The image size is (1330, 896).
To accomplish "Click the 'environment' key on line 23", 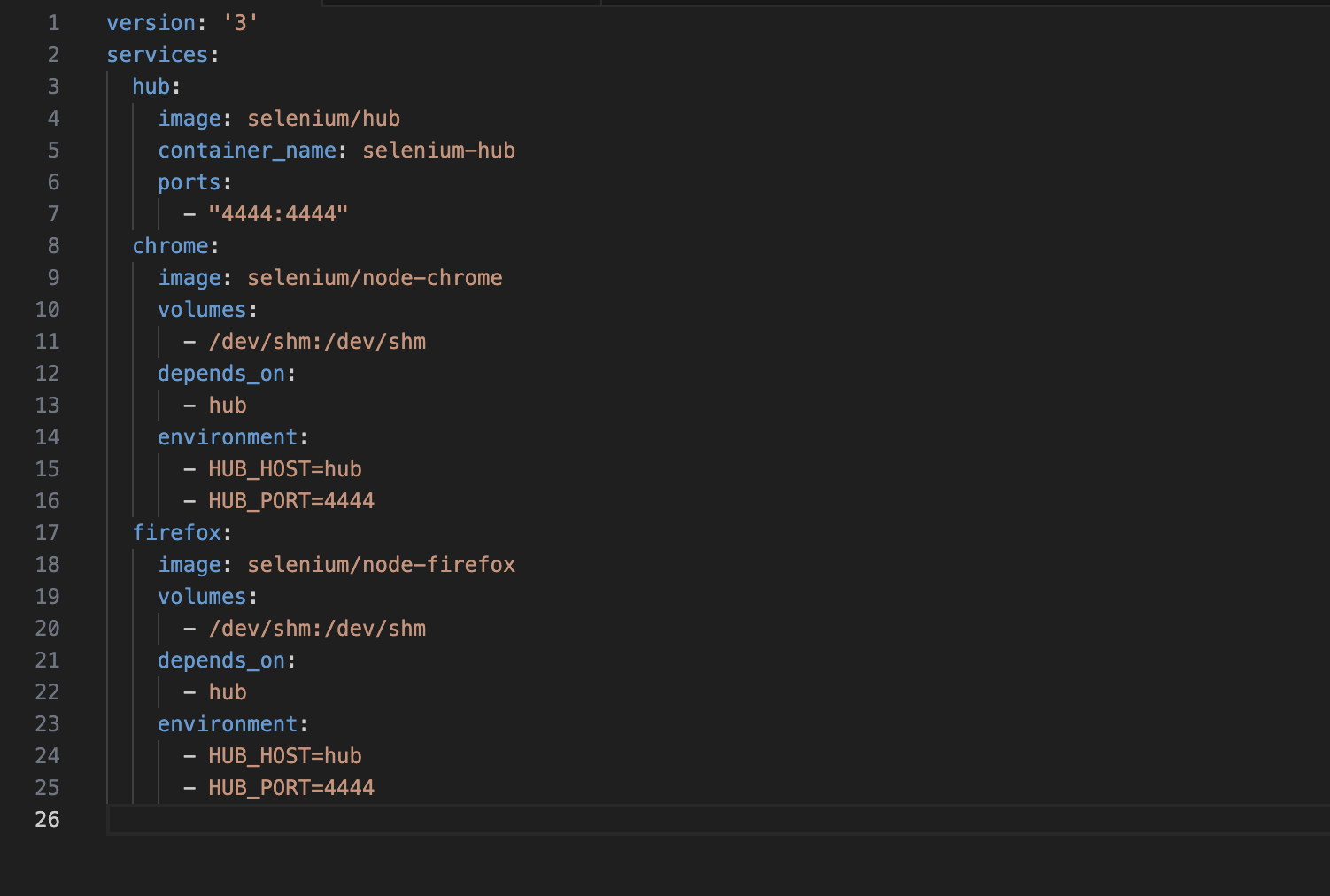I will pos(228,724).
